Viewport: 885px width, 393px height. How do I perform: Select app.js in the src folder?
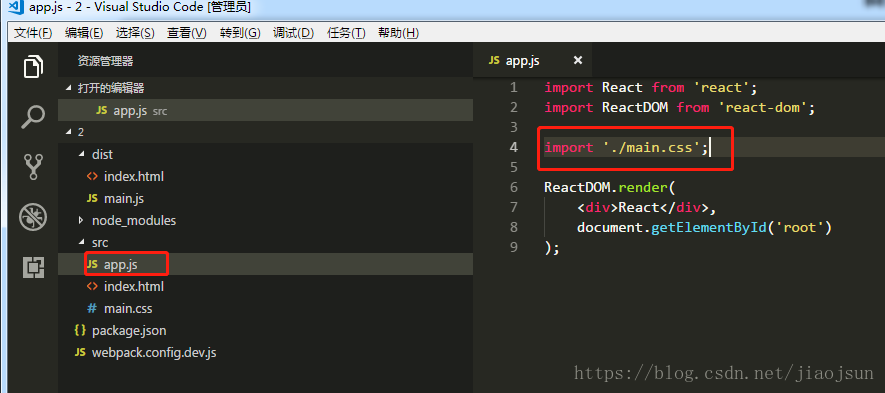265,264
